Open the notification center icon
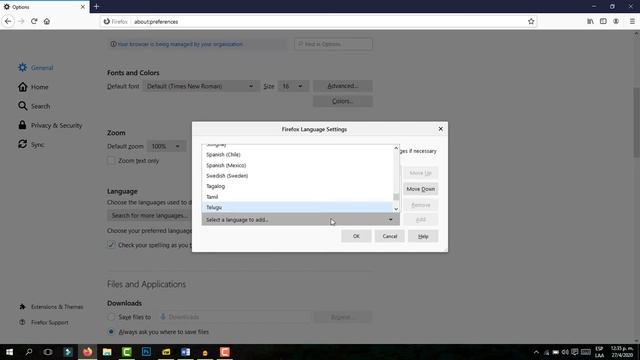This screenshot has width=640, height=360. [x=575, y=352]
